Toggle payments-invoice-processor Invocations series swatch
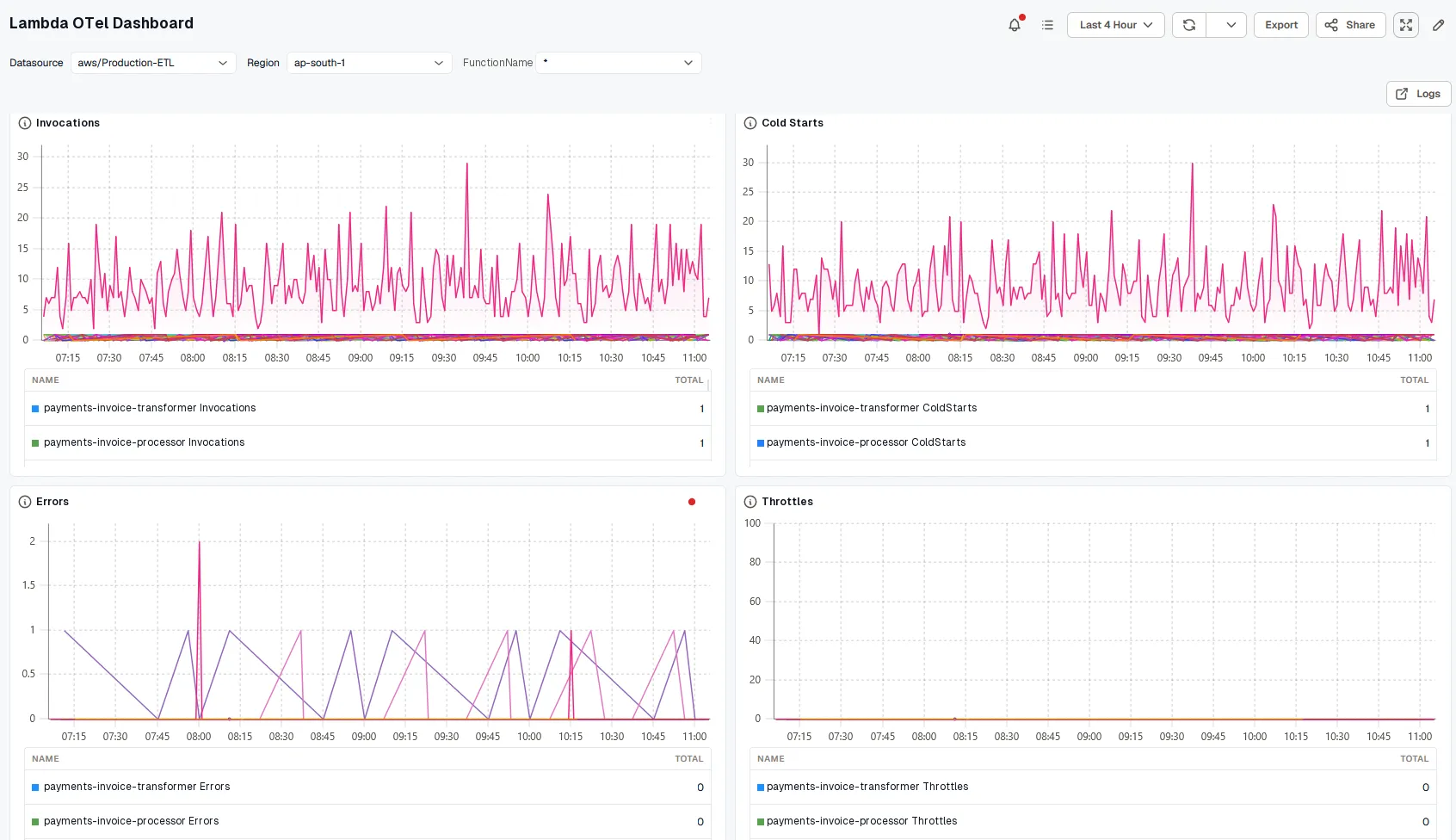This screenshot has height=840, width=1456. (x=35, y=443)
